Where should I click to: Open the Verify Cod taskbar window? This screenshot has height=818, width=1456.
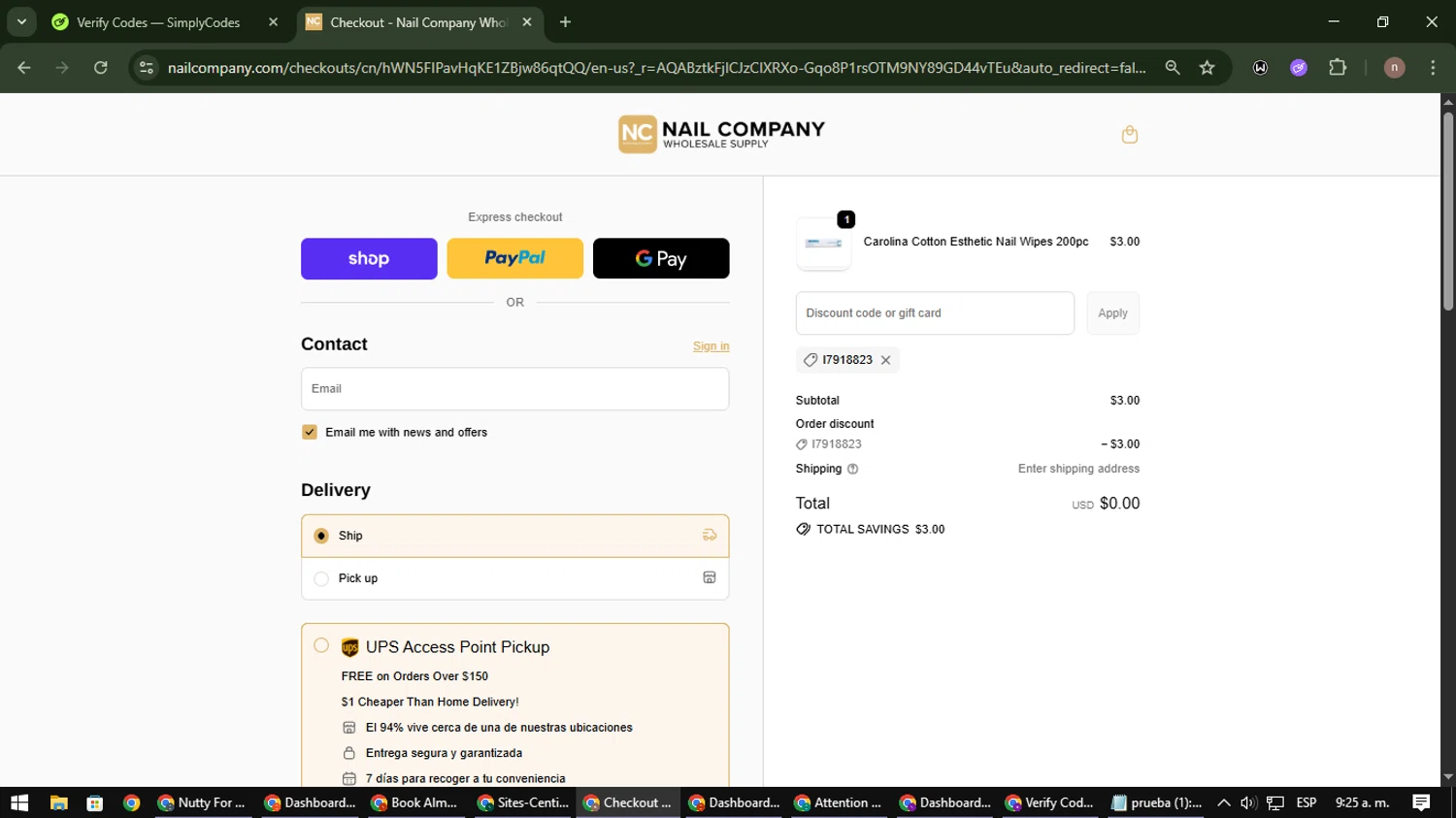point(1049,802)
